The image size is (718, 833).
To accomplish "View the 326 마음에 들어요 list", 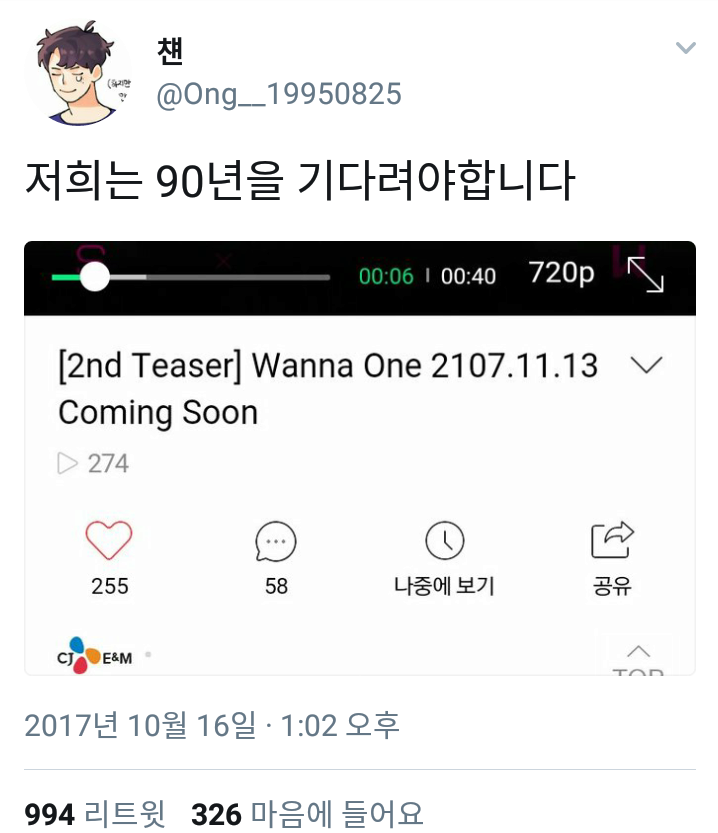I will click(x=307, y=814).
